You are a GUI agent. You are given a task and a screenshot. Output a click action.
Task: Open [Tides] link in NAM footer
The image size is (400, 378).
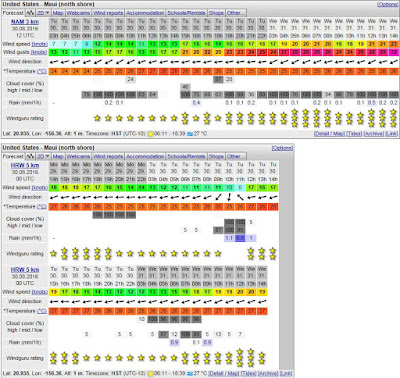pos(354,134)
